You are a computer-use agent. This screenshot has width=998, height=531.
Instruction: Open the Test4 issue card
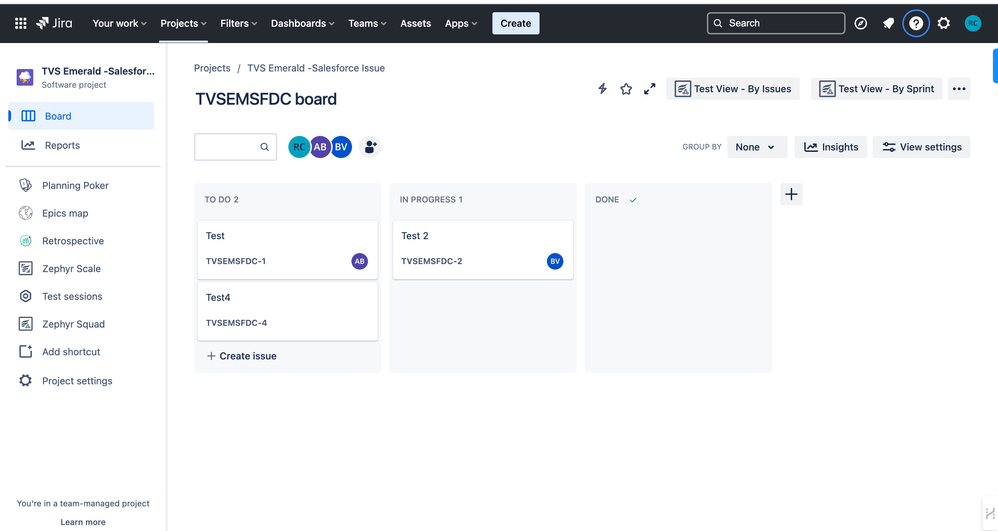pos(288,311)
